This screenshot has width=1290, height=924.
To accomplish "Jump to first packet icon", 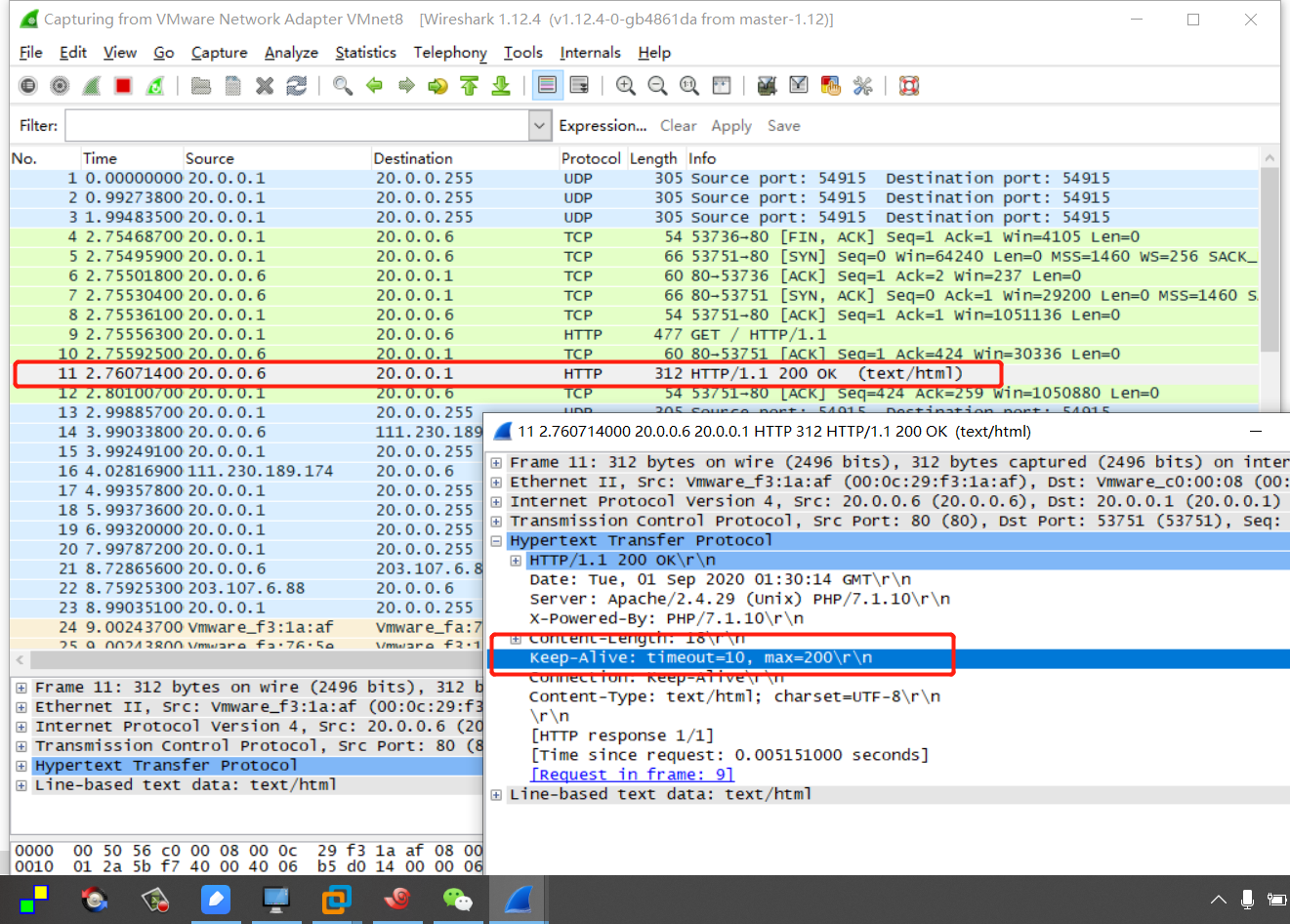I will [470, 86].
